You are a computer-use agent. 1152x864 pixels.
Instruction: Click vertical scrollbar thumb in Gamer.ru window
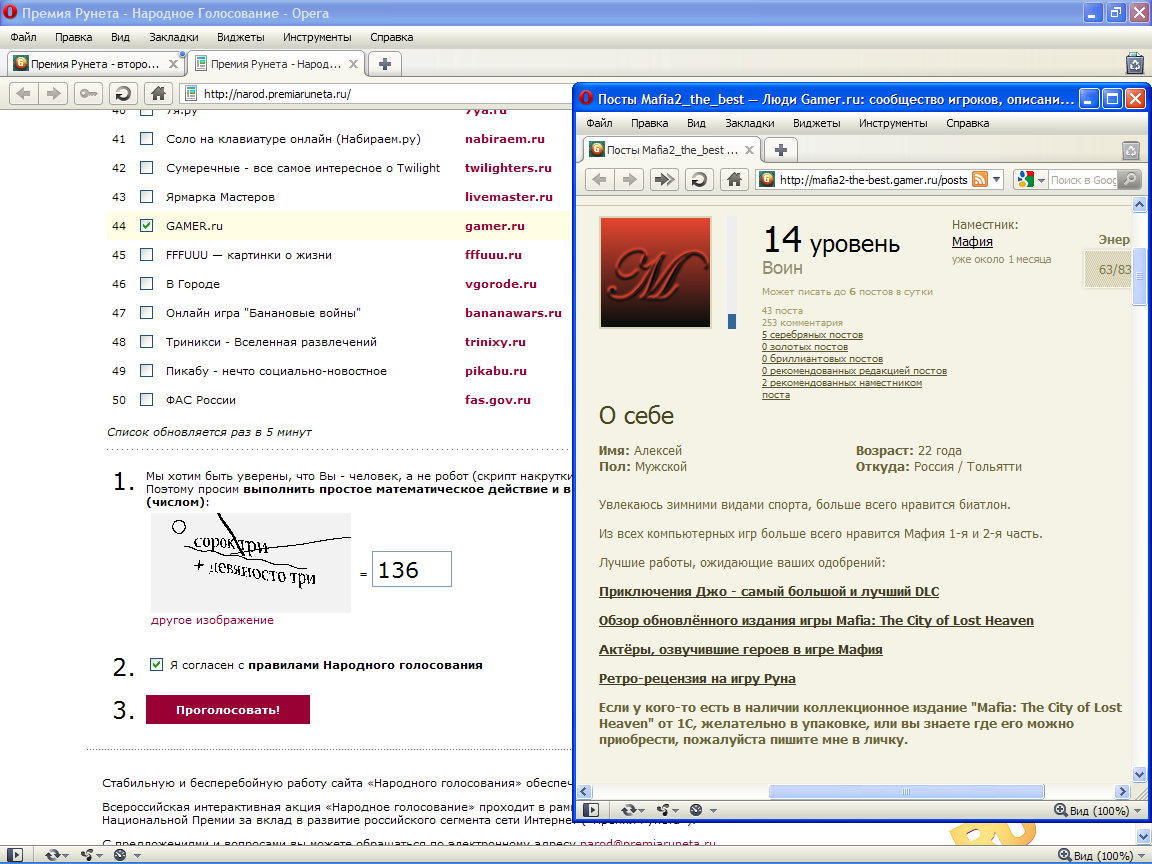(1140, 276)
